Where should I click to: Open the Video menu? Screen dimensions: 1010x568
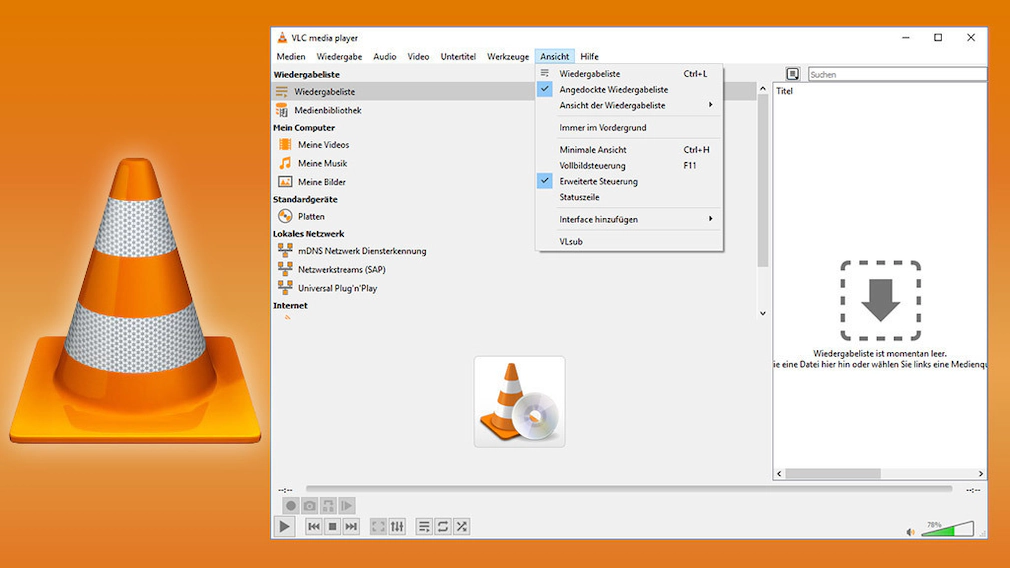[418, 57]
